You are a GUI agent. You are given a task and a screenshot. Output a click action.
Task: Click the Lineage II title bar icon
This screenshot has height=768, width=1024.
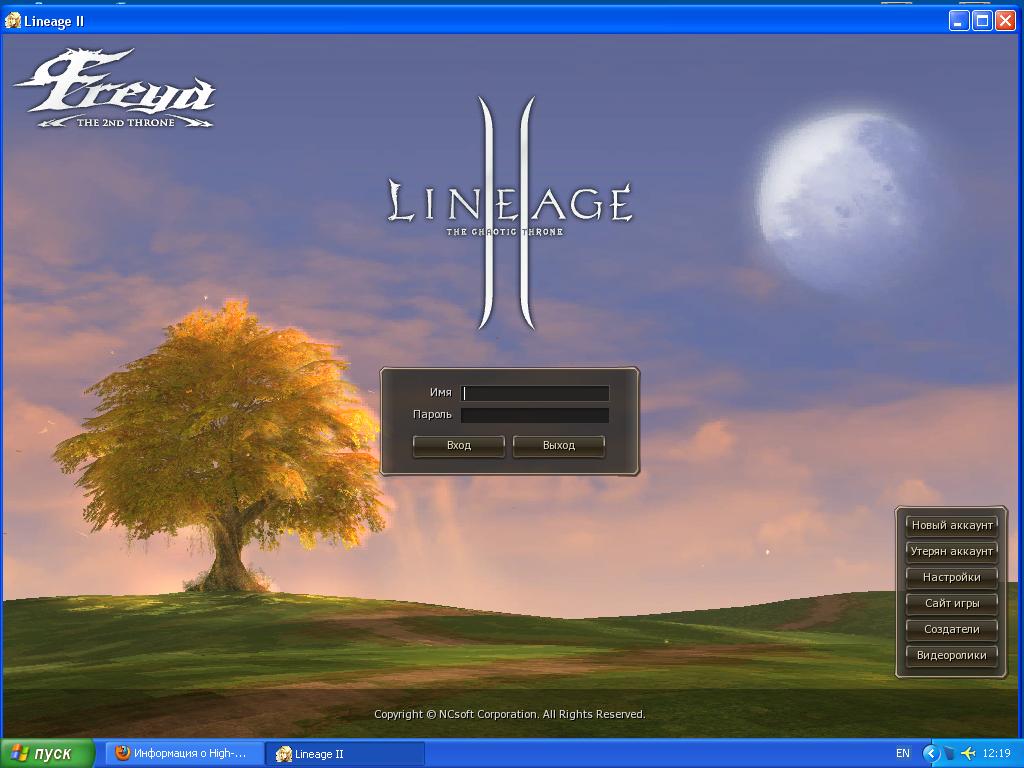[x=12, y=20]
